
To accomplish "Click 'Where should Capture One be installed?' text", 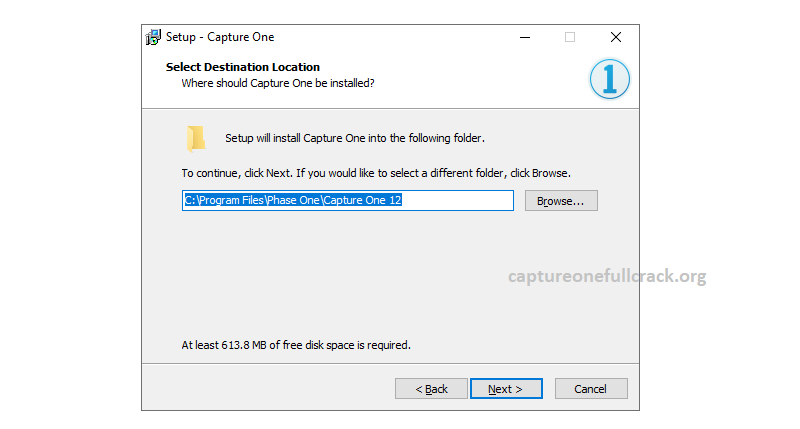I will [278, 83].
